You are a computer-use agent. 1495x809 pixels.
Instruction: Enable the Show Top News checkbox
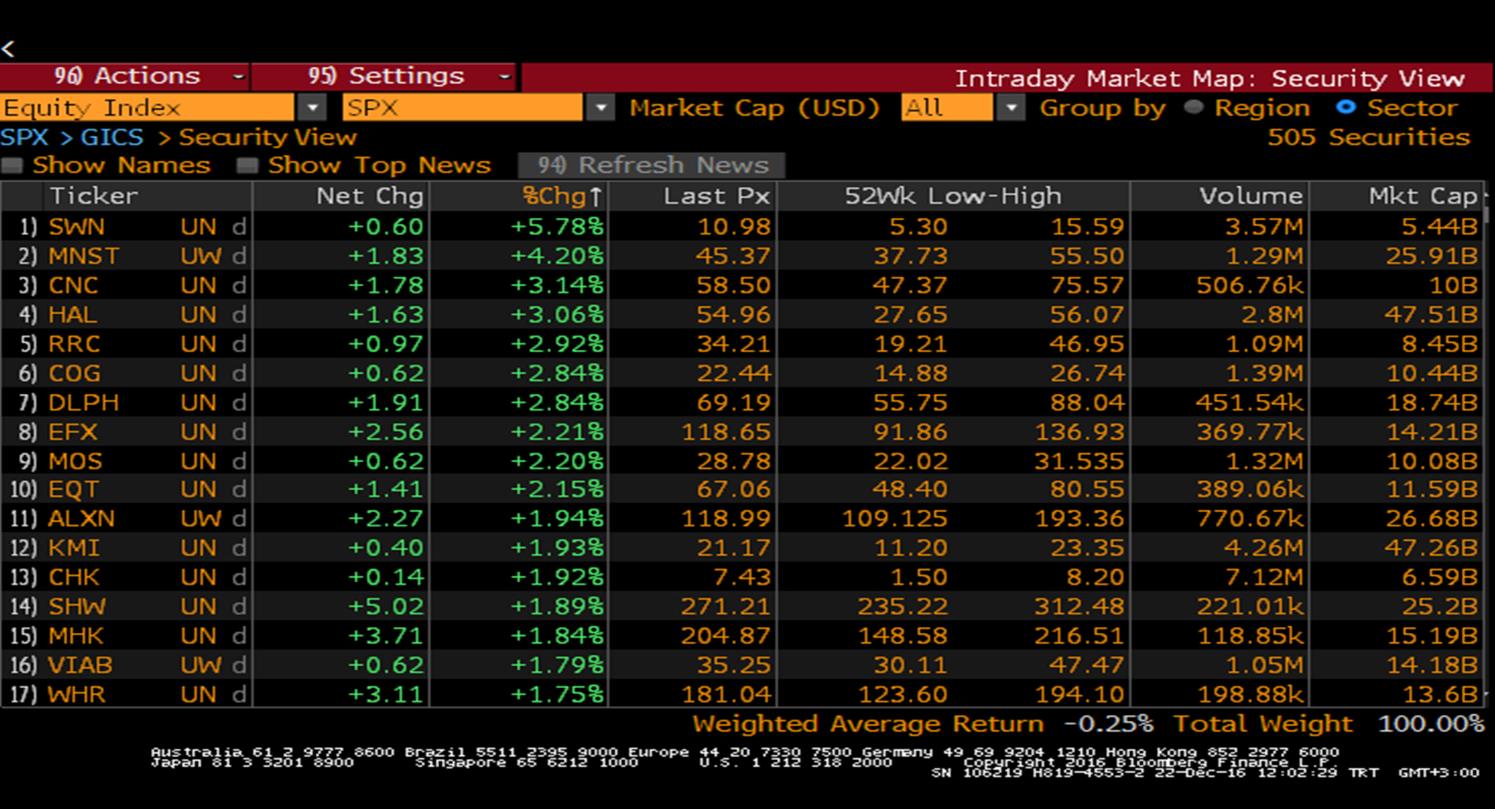[x=248, y=166]
